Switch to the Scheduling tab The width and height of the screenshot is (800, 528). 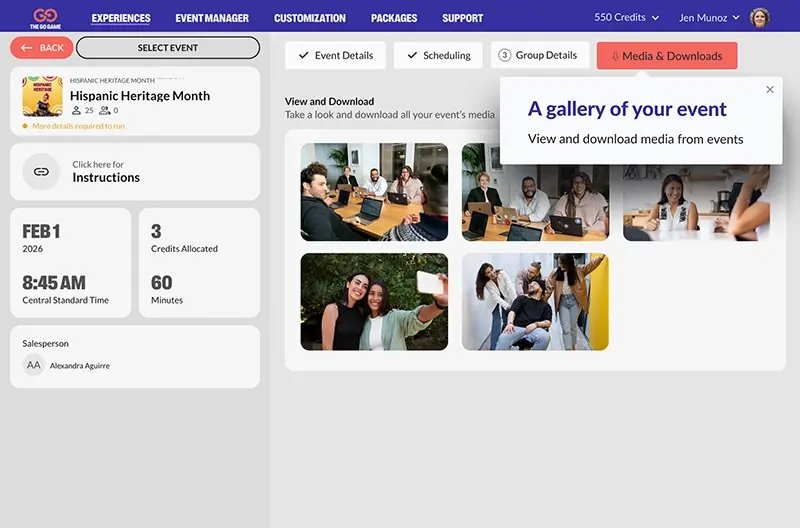(440, 56)
